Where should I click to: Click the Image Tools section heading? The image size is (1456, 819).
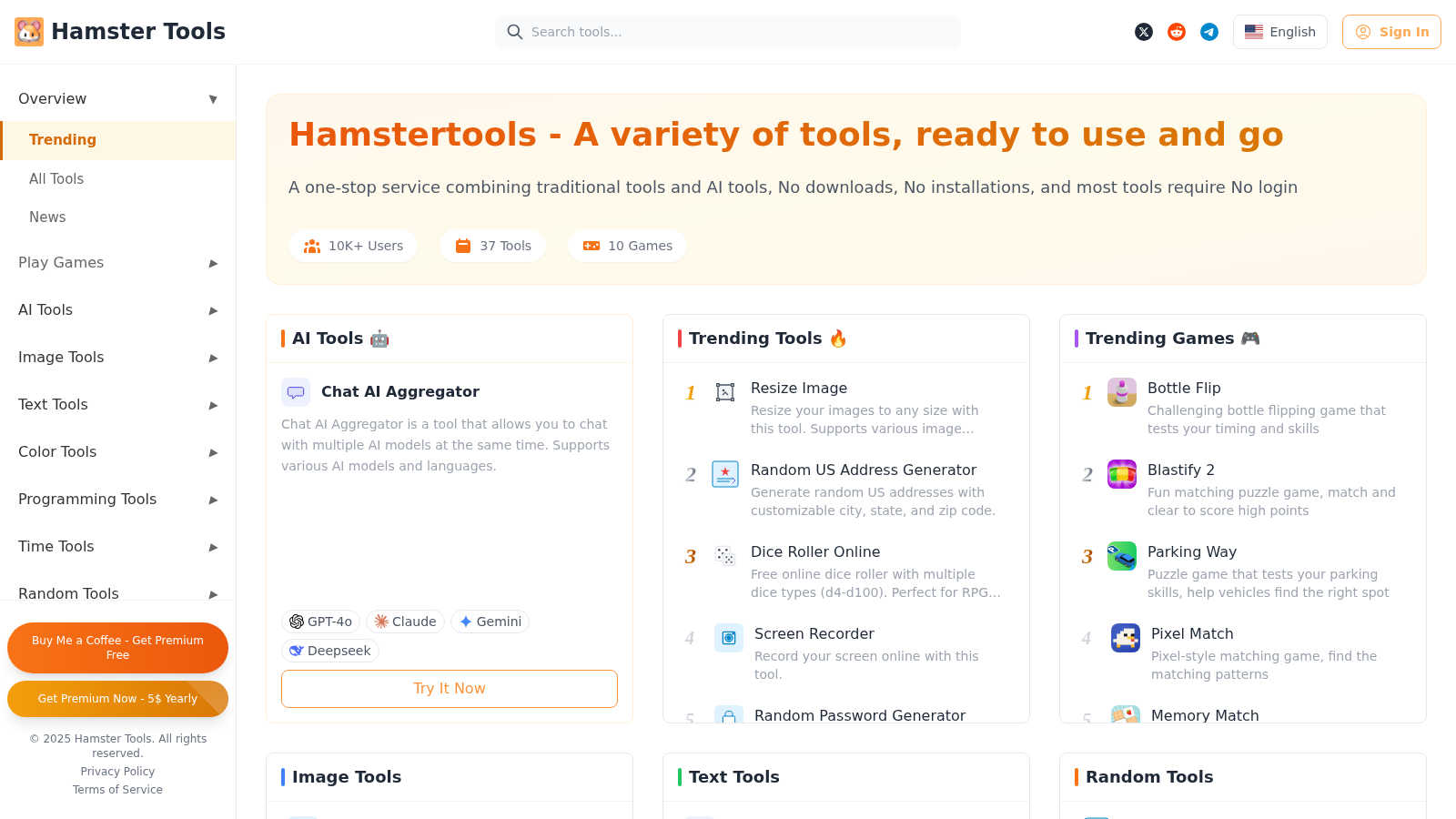pos(347,777)
